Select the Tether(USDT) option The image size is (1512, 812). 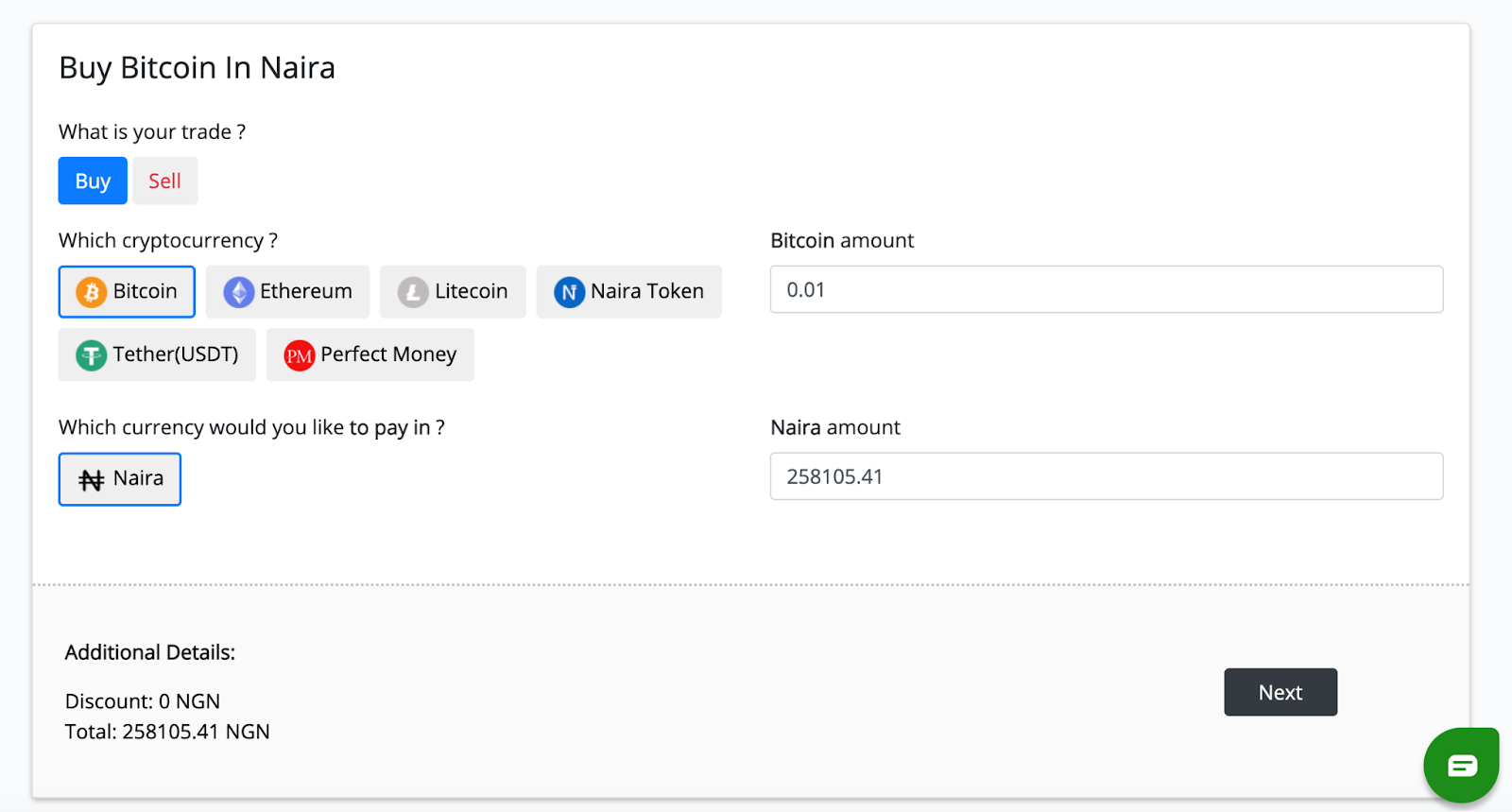(x=157, y=355)
